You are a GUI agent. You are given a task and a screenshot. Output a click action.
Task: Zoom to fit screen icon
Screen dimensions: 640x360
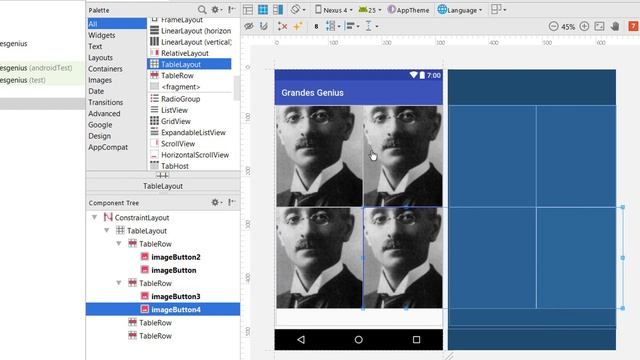tap(599, 27)
